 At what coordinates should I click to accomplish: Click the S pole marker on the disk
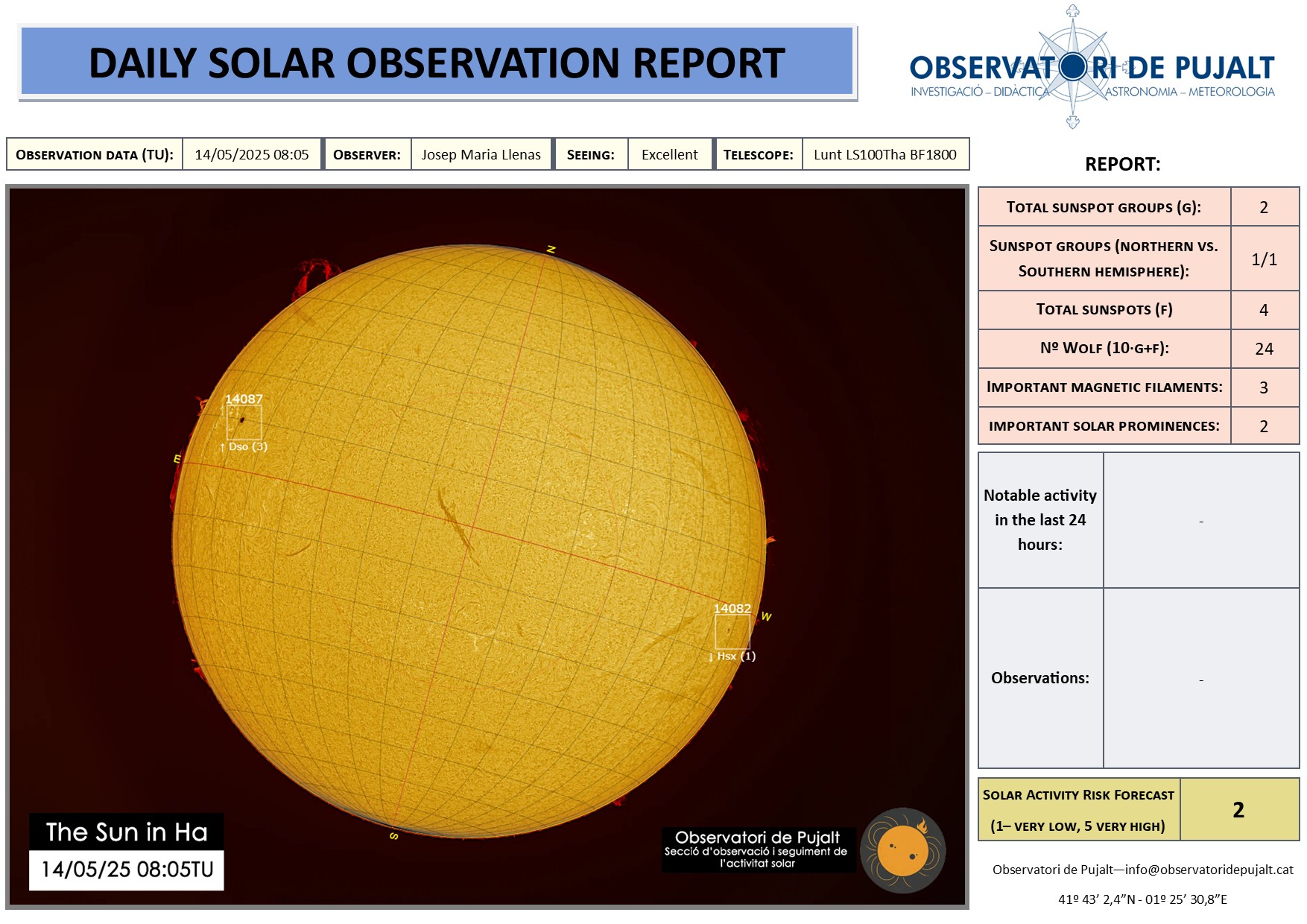point(394,836)
